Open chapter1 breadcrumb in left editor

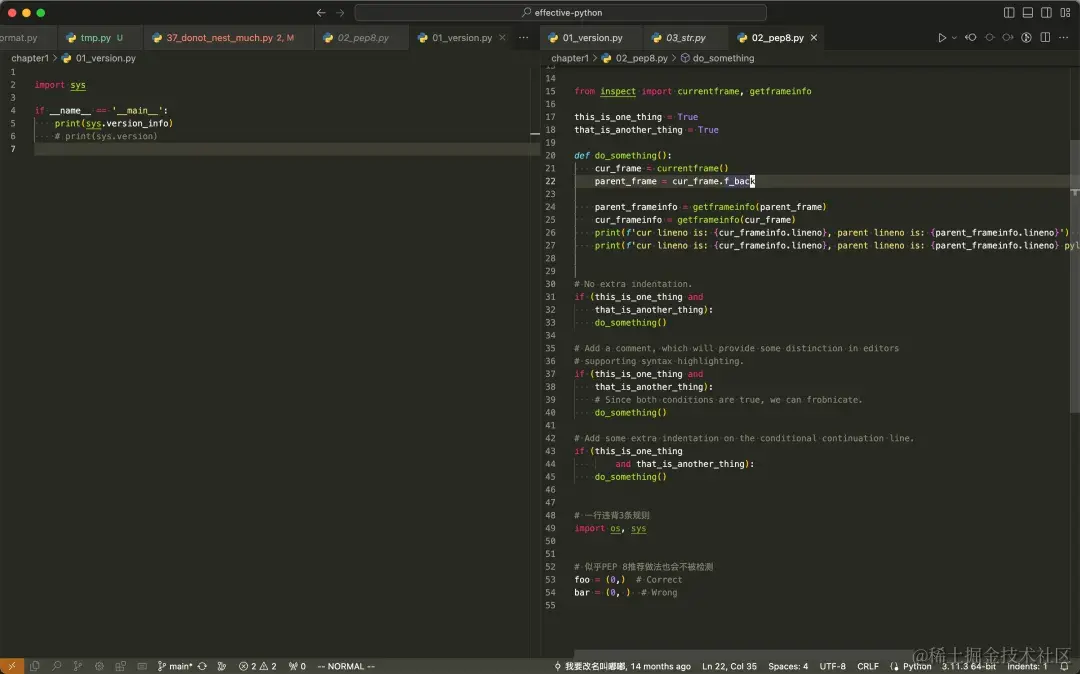(x=30, y=59)
